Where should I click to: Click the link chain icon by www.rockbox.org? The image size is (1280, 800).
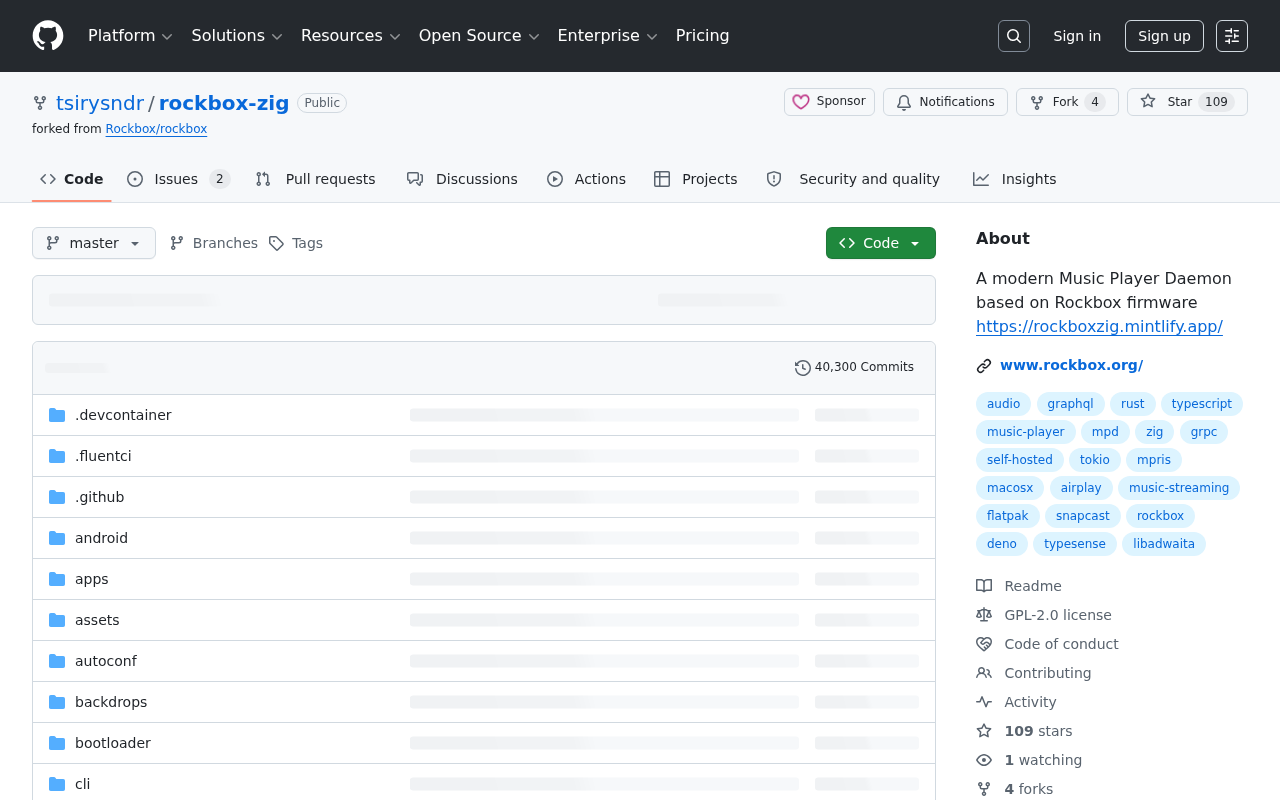point(984,366)
